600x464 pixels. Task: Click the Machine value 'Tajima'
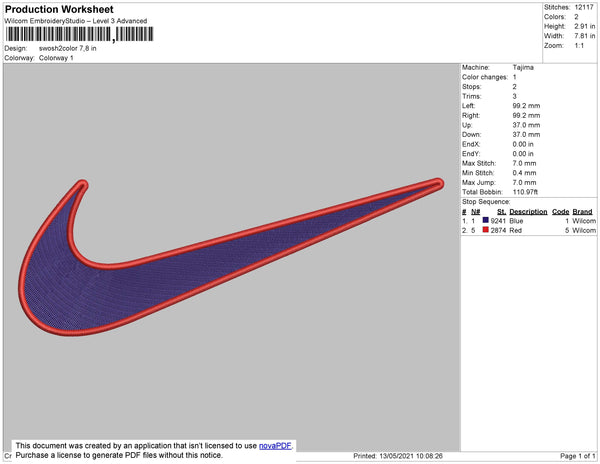click(523, 67)
